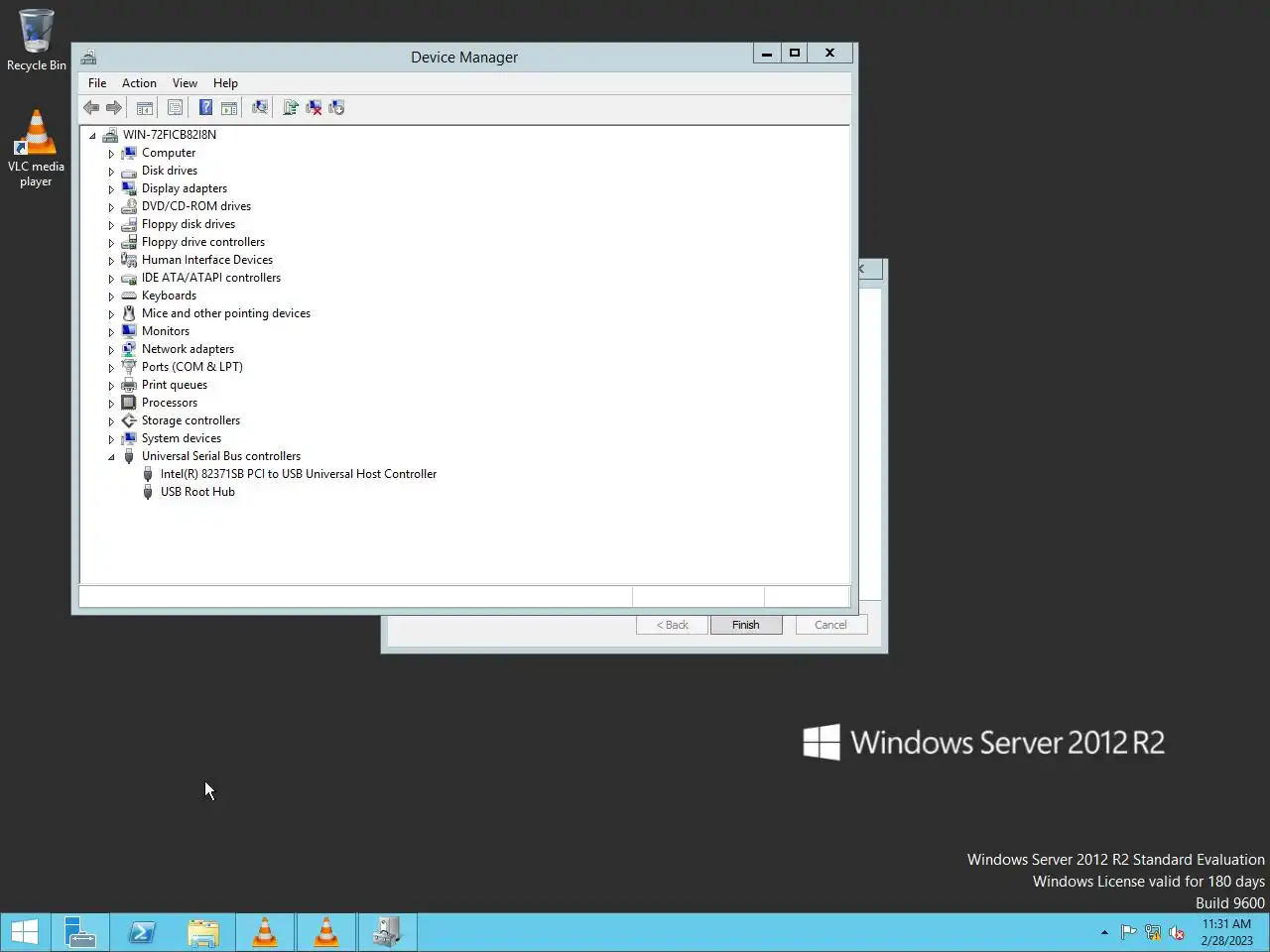This screenshot has height=952, width=1270.
Task: Launch Windows PowerShell from the taskbar
Action: (142, 932)
